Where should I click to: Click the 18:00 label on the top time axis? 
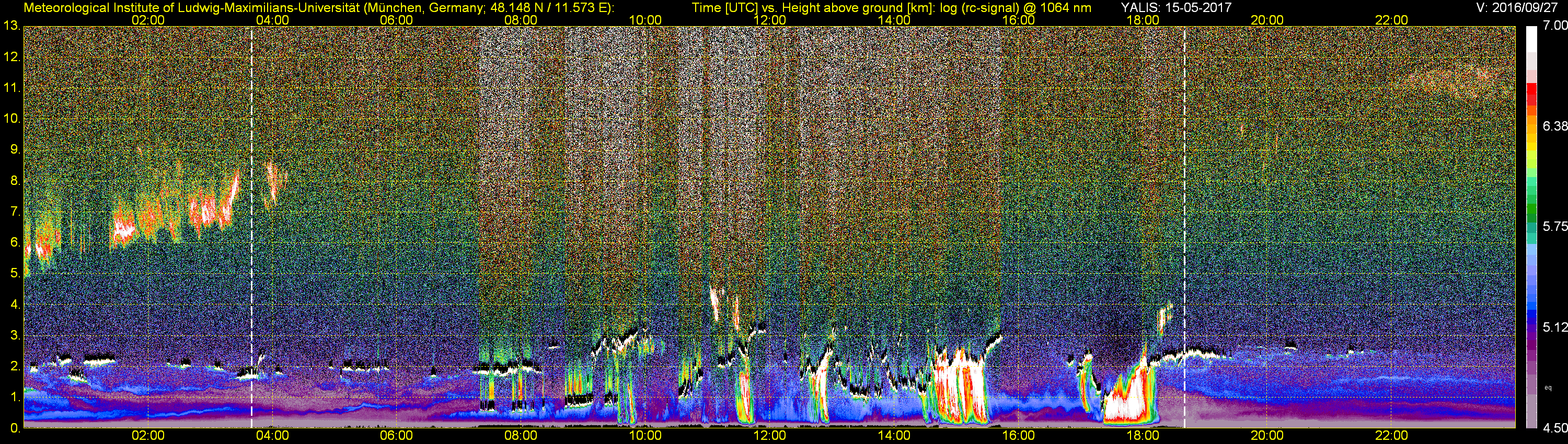point(1143,20)
